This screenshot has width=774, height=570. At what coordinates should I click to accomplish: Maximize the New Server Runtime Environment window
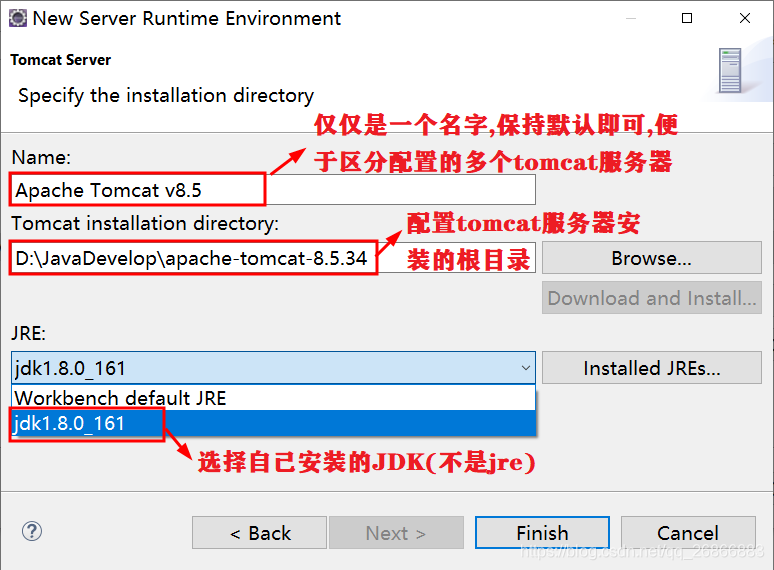pyautogui.click(x=687, y=18)
